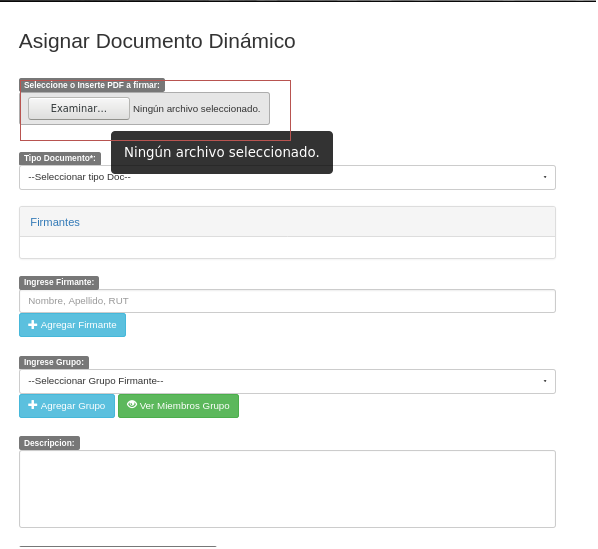Viewport: 598px width, 549px height.
Task: Click the Firmantes panel heading link
Action: coord(55,222)
